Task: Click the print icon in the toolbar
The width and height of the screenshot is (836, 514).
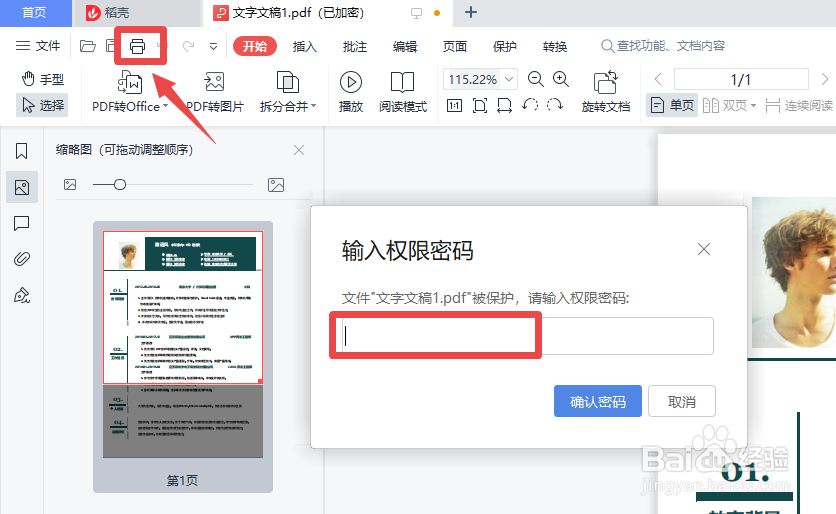Action: coord(137,46)
